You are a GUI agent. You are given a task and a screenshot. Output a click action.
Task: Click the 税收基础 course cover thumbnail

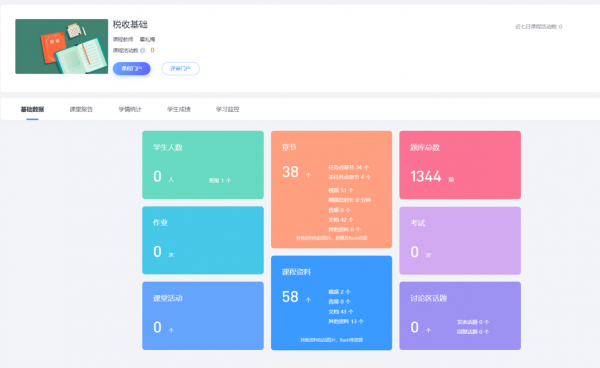(62, 46)
